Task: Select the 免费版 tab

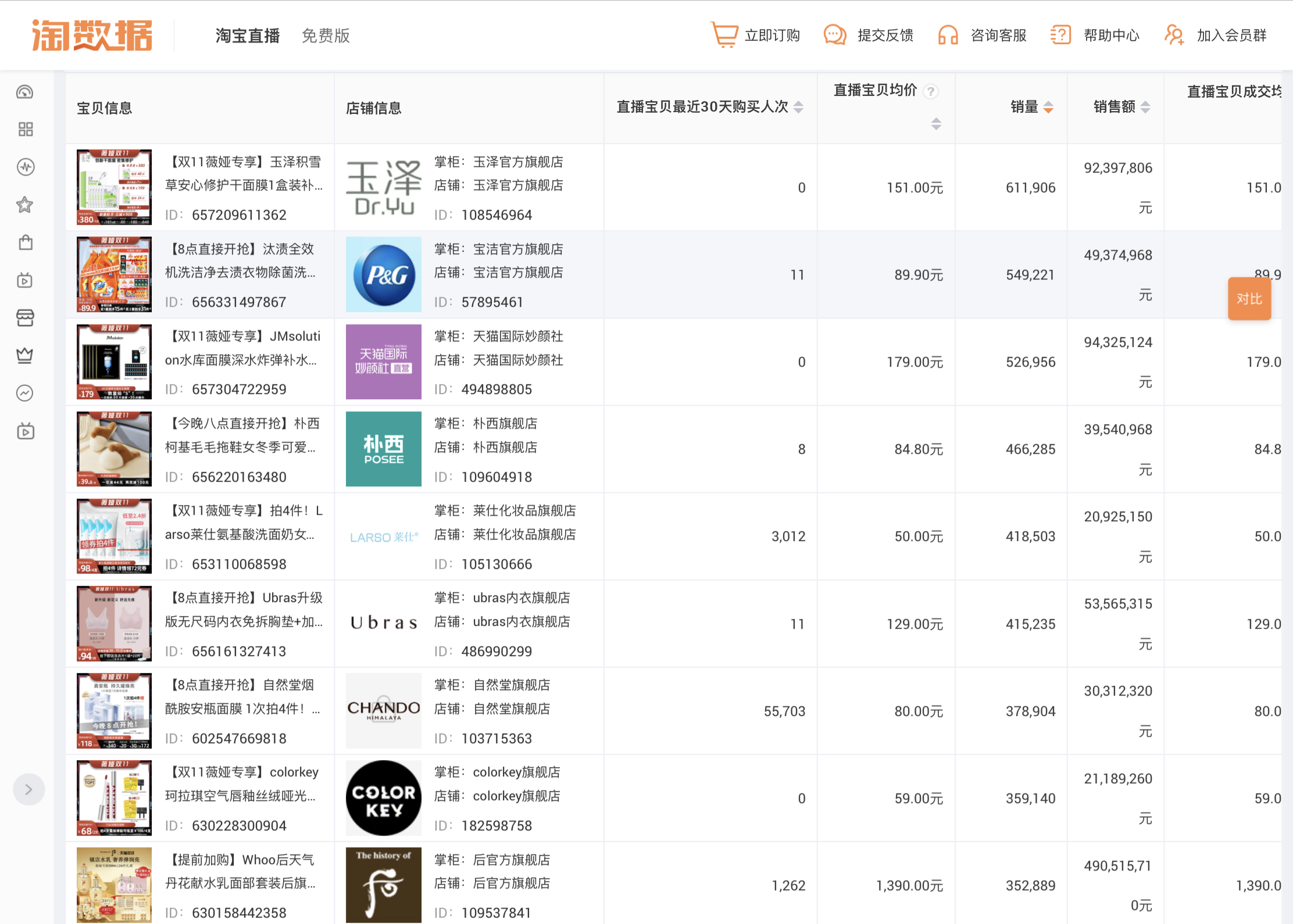Action: click(x=326, y=35)
